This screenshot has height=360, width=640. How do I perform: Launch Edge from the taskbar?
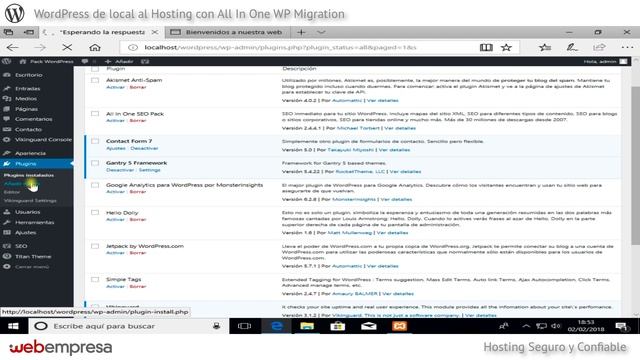point(277,326)
